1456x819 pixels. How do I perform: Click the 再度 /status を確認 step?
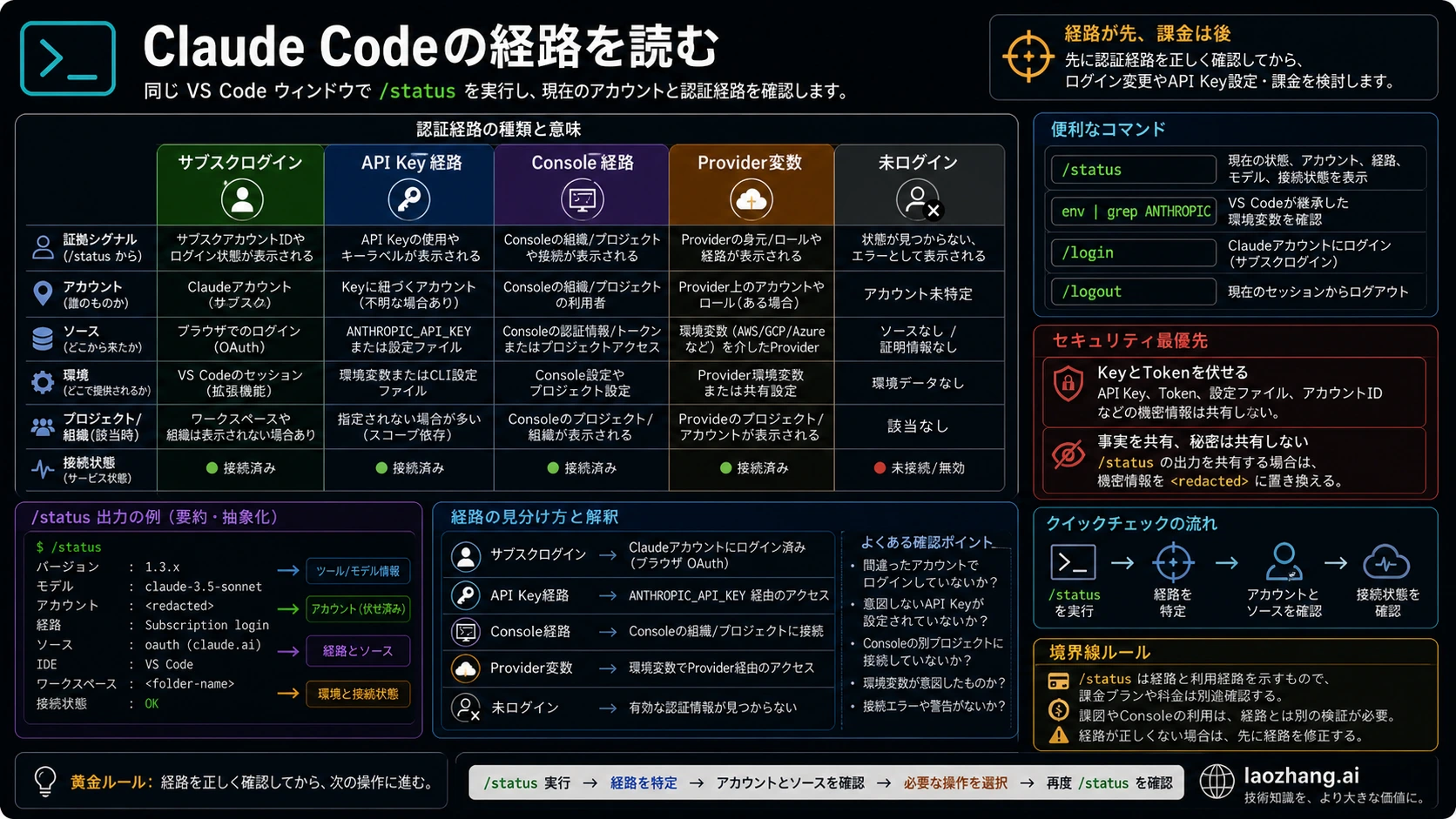pos(1109,783)
